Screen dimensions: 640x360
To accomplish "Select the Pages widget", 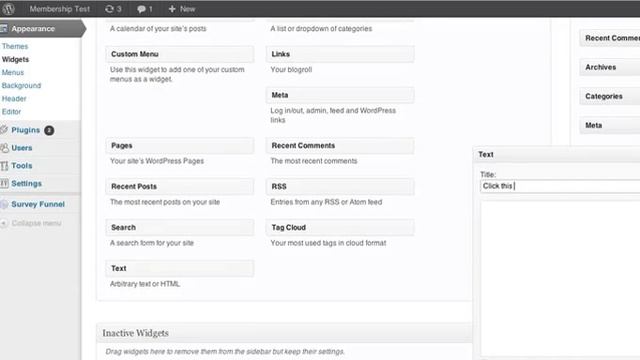I will click(x=180, y=145).
